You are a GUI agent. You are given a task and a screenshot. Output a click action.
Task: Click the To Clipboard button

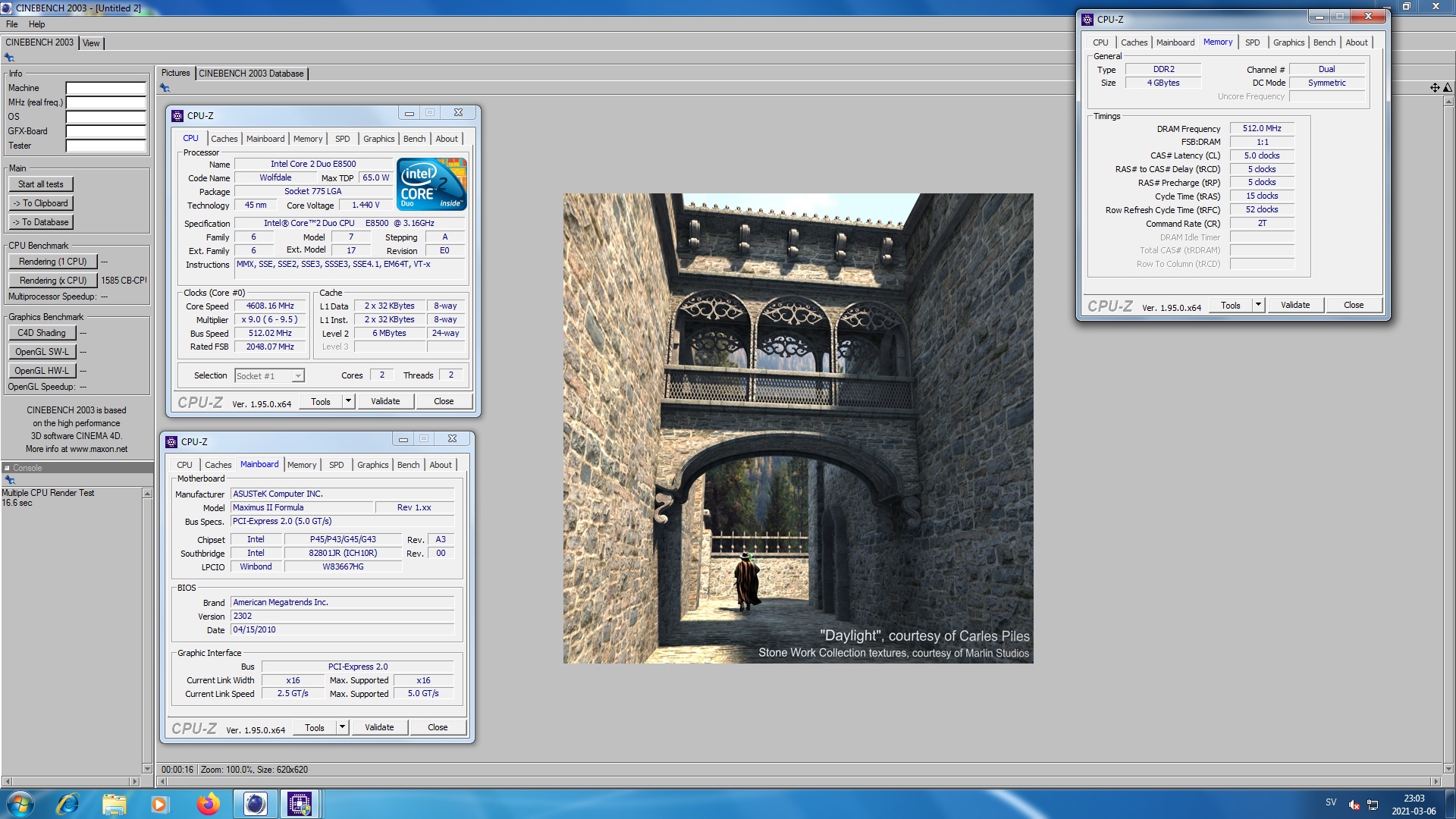click(x=41, y=203)
